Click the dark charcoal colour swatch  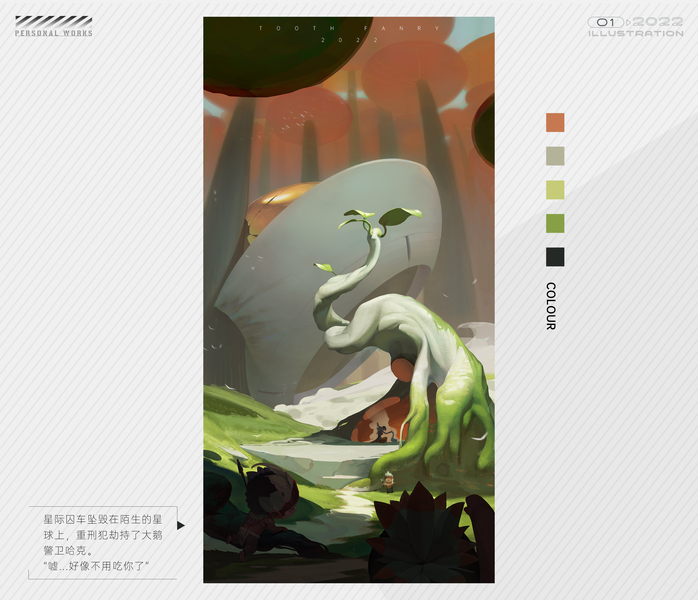point(555,257)
